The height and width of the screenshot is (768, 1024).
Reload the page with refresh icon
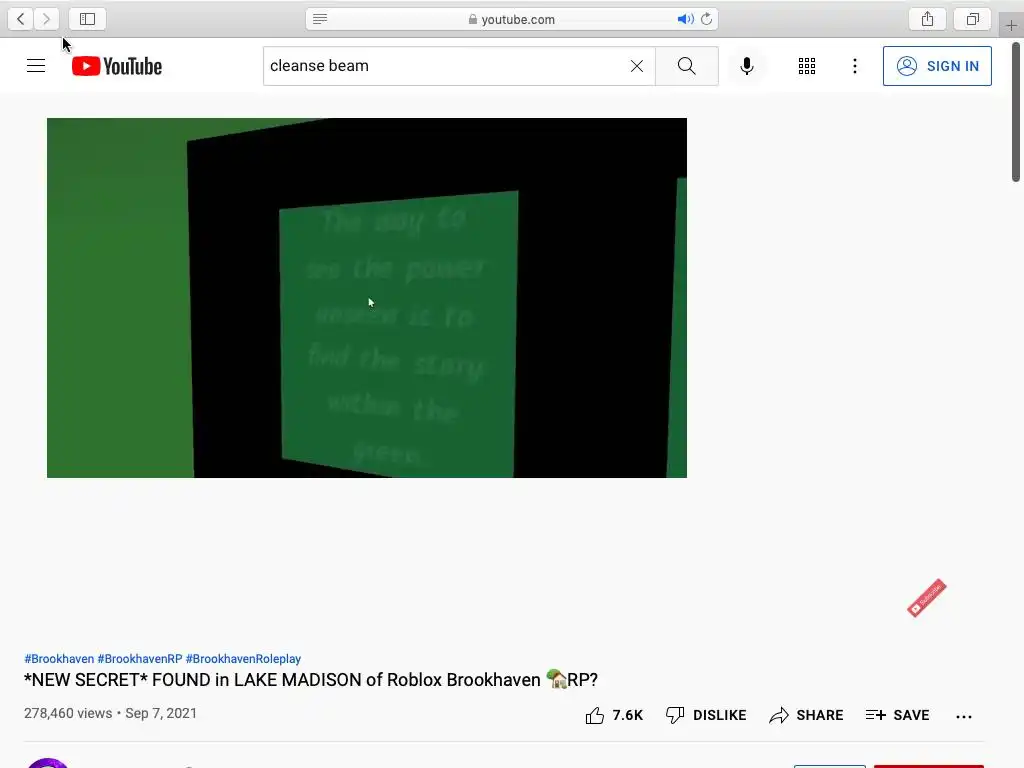click(707, 19)
